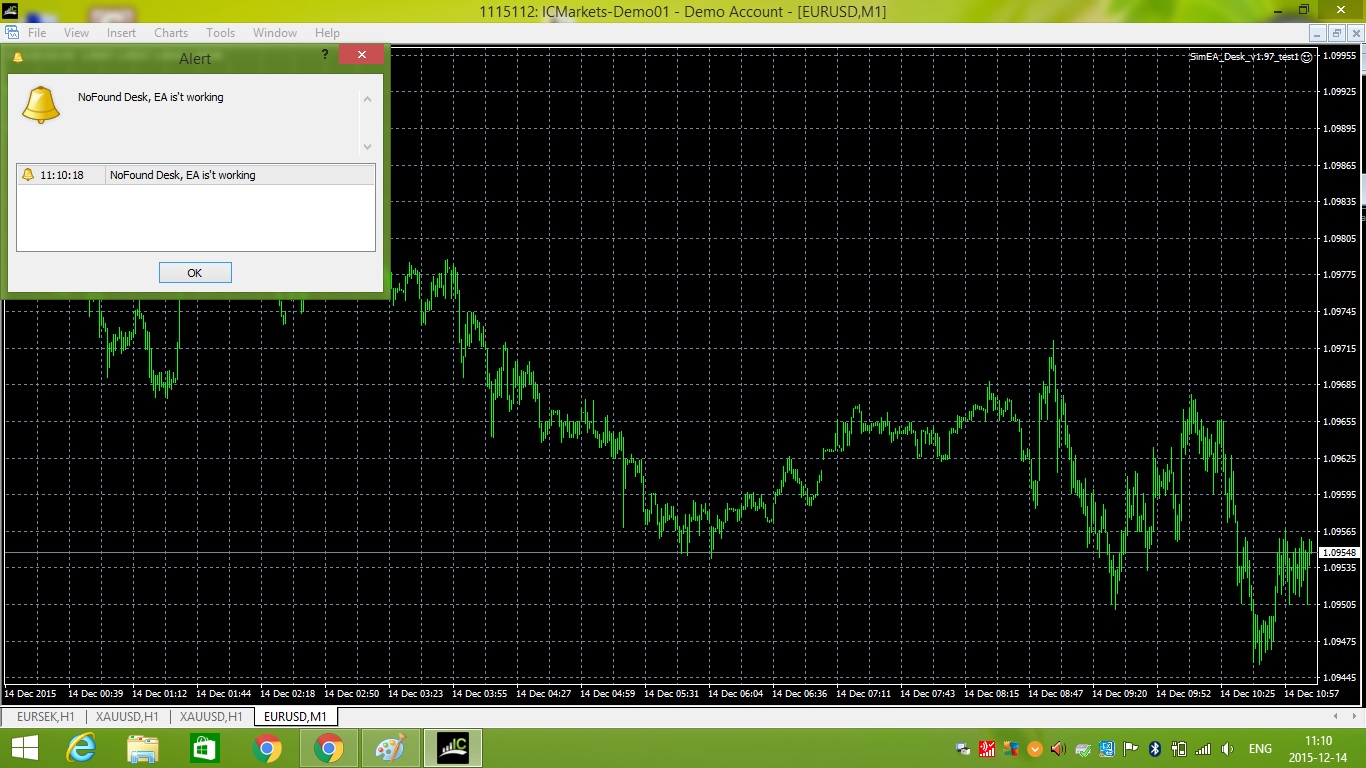
Task: Restore the inner chart window
Action: [1336, 33]
